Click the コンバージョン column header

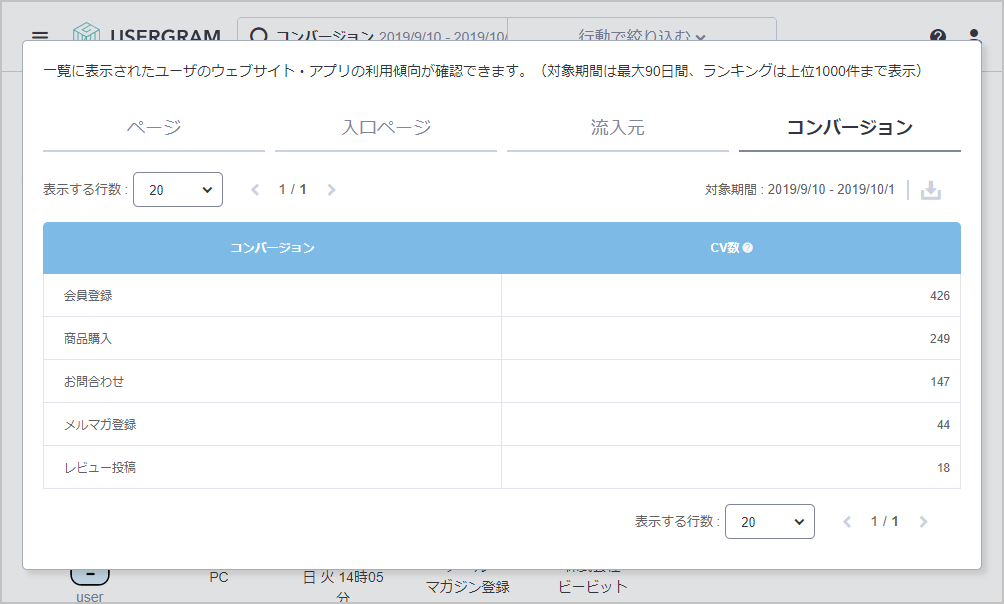click(272, 248)
